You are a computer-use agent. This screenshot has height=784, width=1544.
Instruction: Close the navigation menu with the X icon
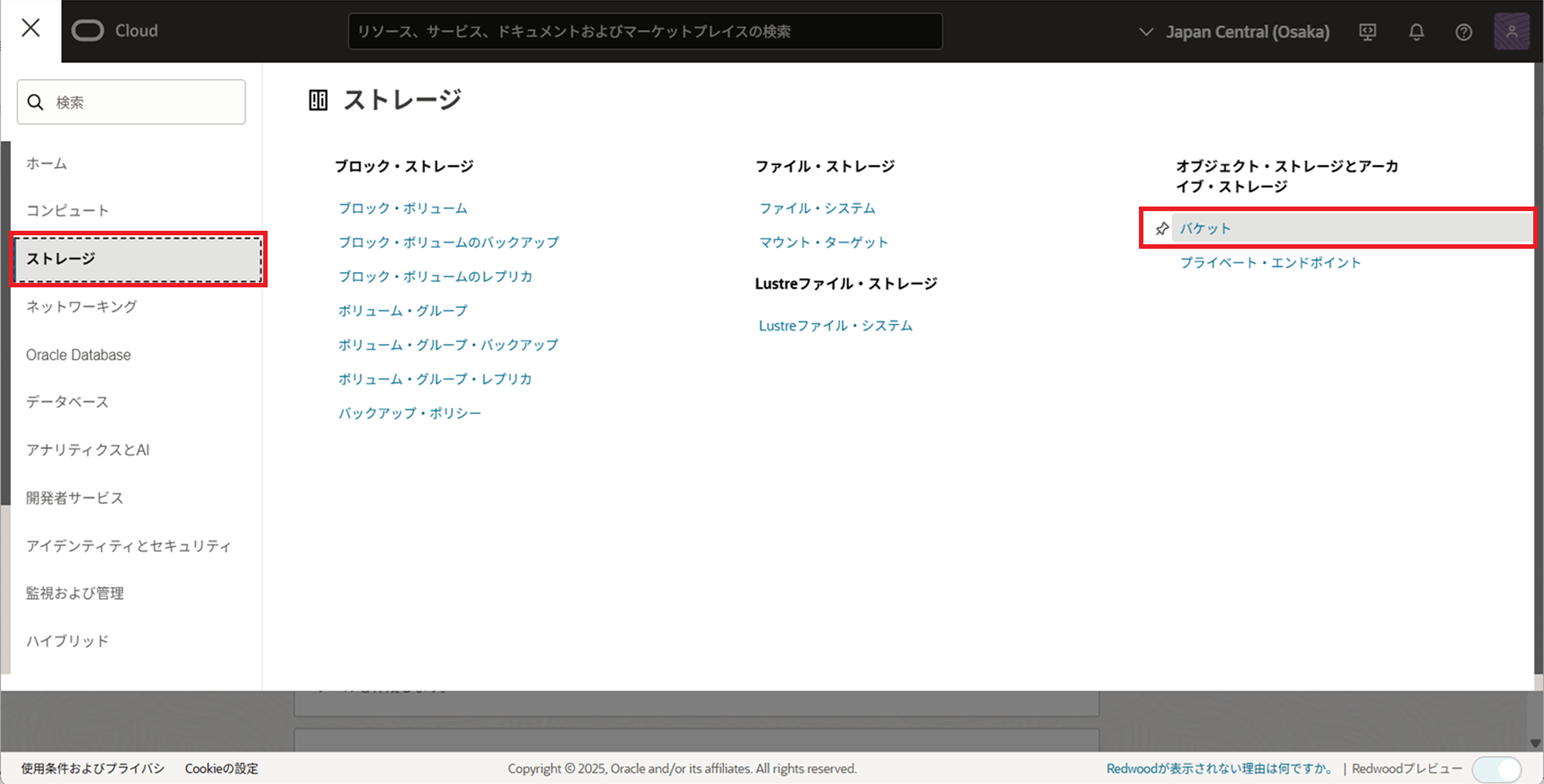tap(30, 28)
